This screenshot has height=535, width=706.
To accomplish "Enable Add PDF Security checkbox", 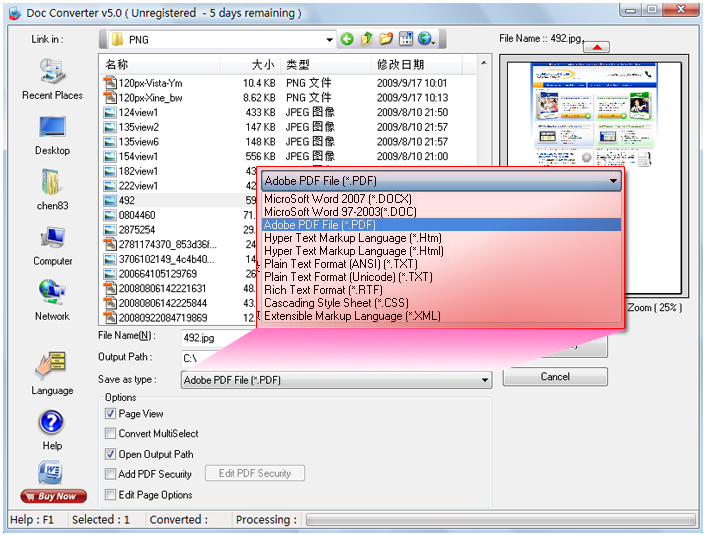I will point(111,474).
